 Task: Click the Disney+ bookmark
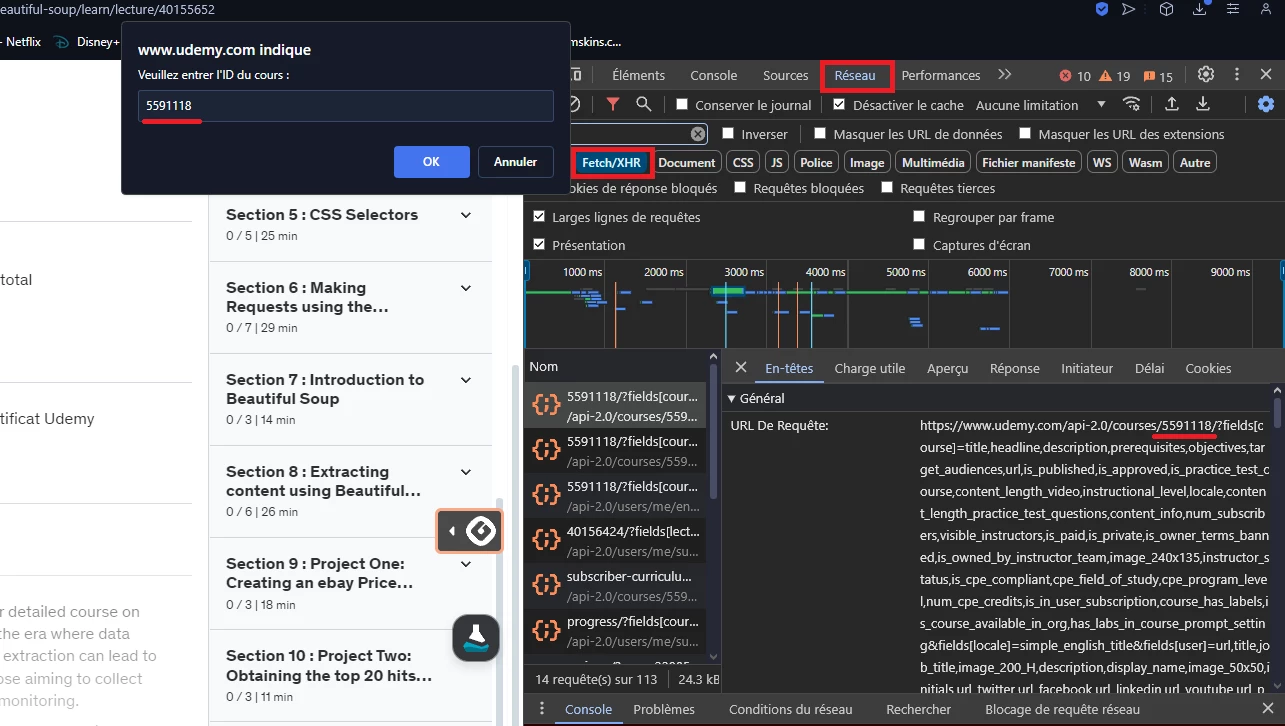(x=86, y=42)
